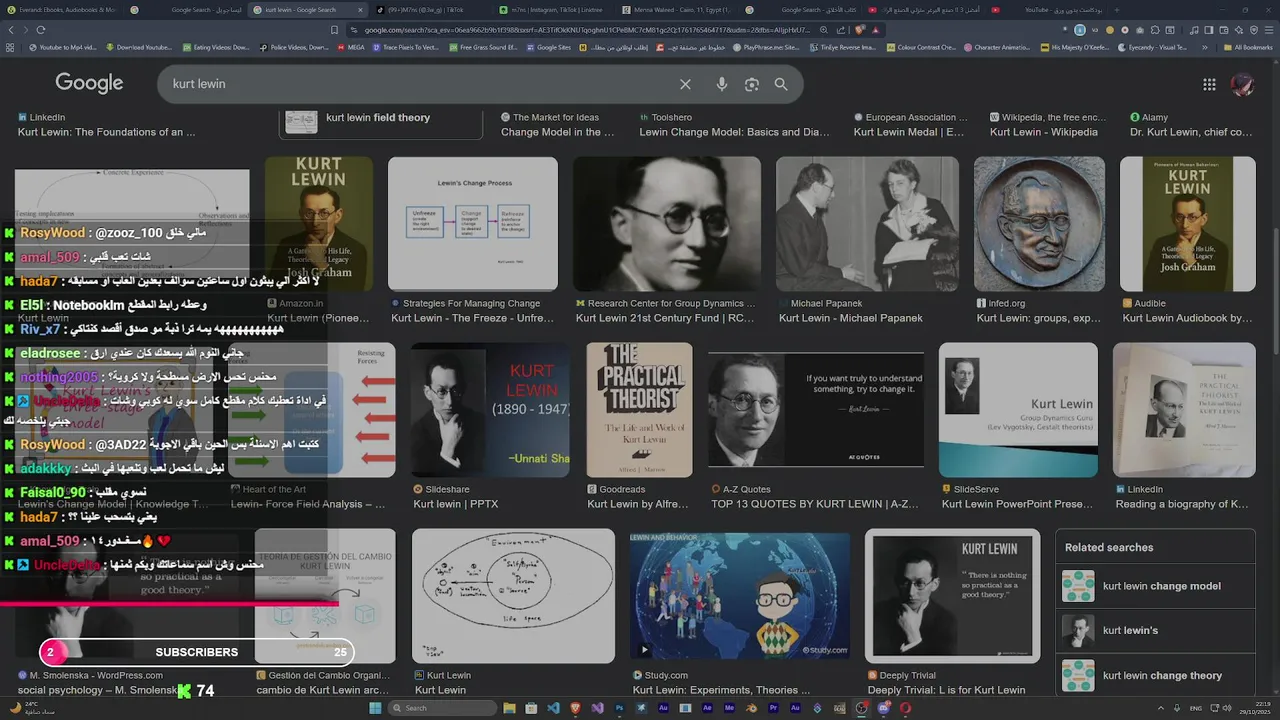
Task: Open the Slideshare Kurt lewin PPTX thumbnail
Action: [490, 410]
